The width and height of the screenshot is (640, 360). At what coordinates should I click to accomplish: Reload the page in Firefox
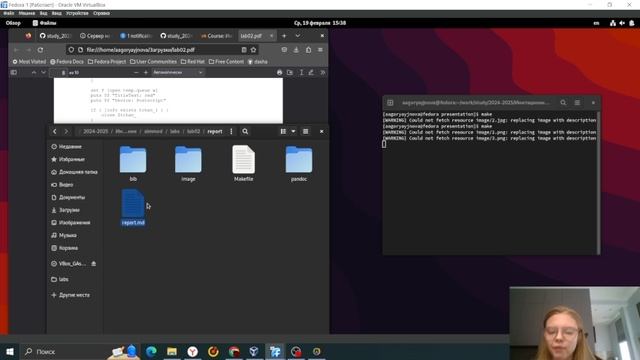point(40,50)
